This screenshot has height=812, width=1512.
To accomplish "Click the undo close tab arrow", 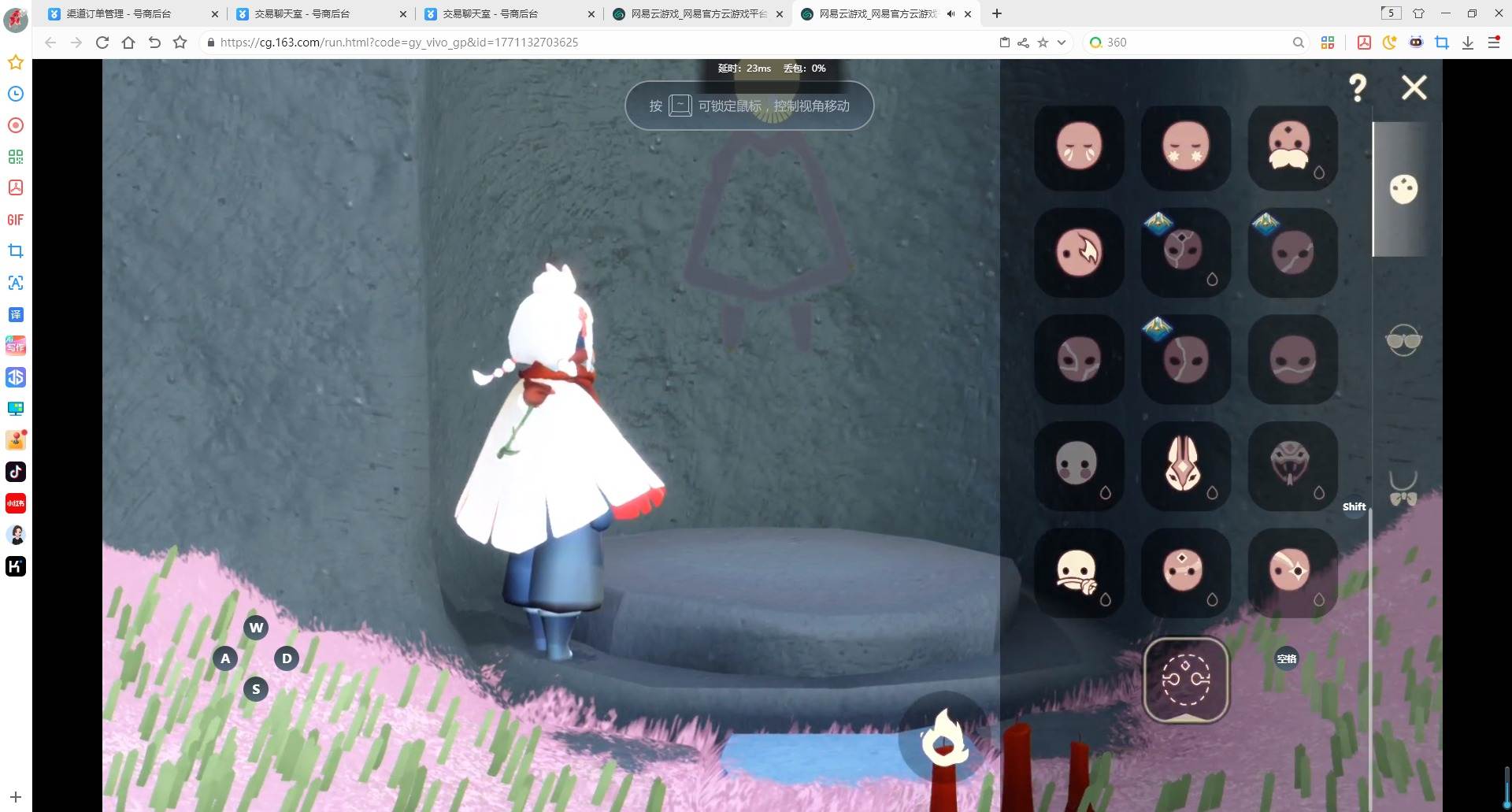I will (x=154, y=43).
